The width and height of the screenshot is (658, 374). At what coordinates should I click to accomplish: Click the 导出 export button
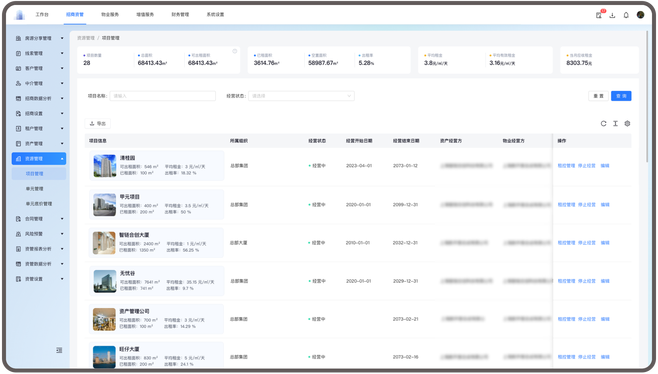click(x=98, y=124)
